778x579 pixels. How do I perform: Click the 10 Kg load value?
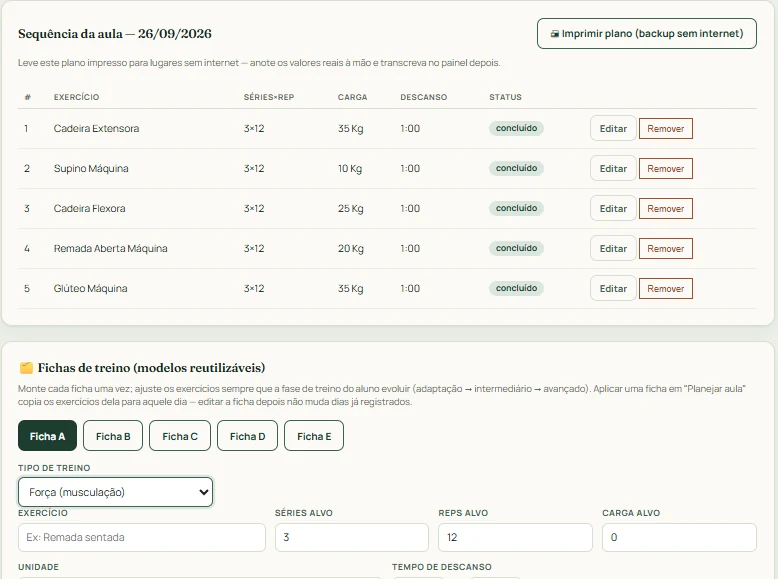[350, 169]
